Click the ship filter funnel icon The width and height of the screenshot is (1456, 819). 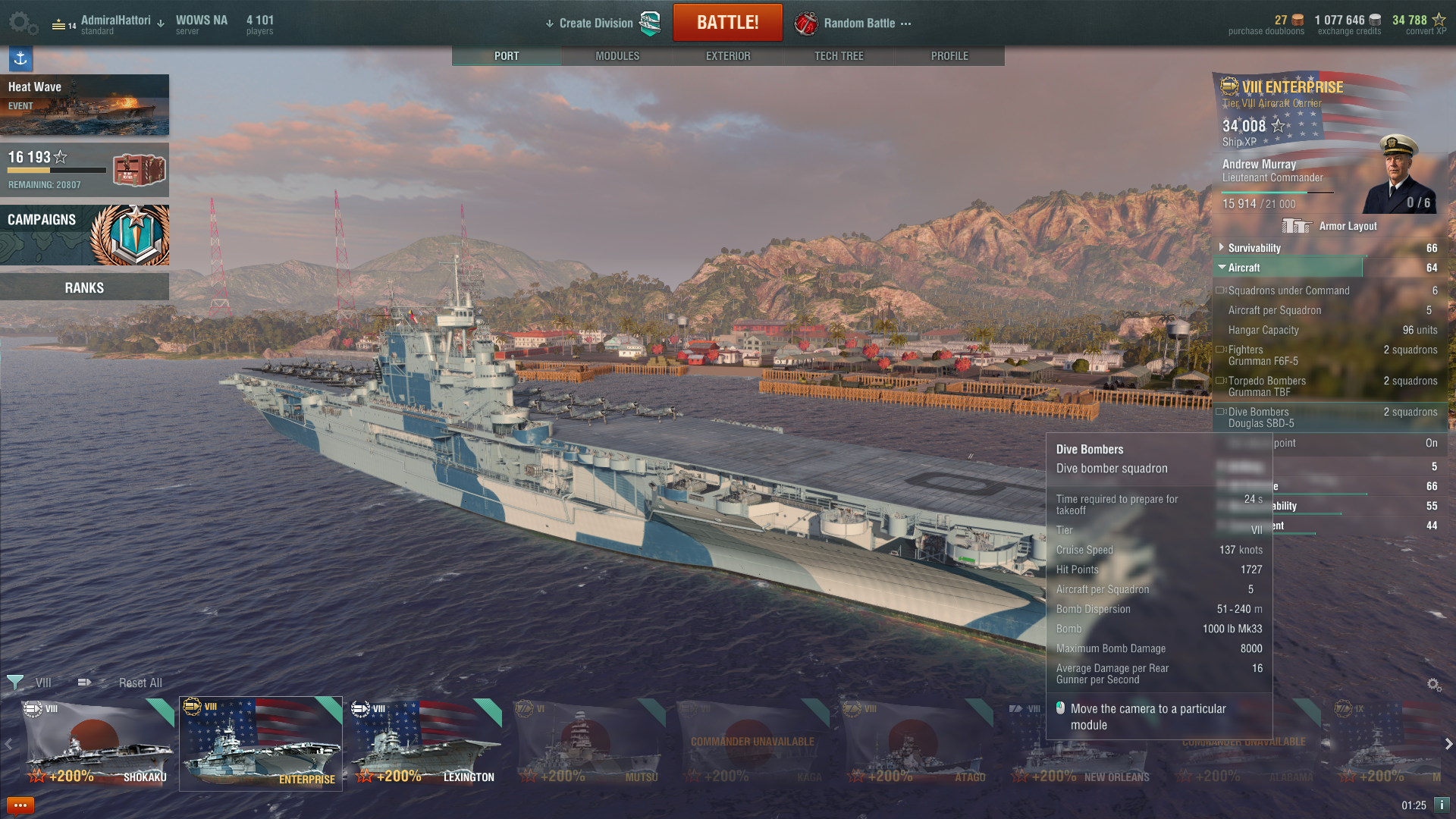coord(15,682)
